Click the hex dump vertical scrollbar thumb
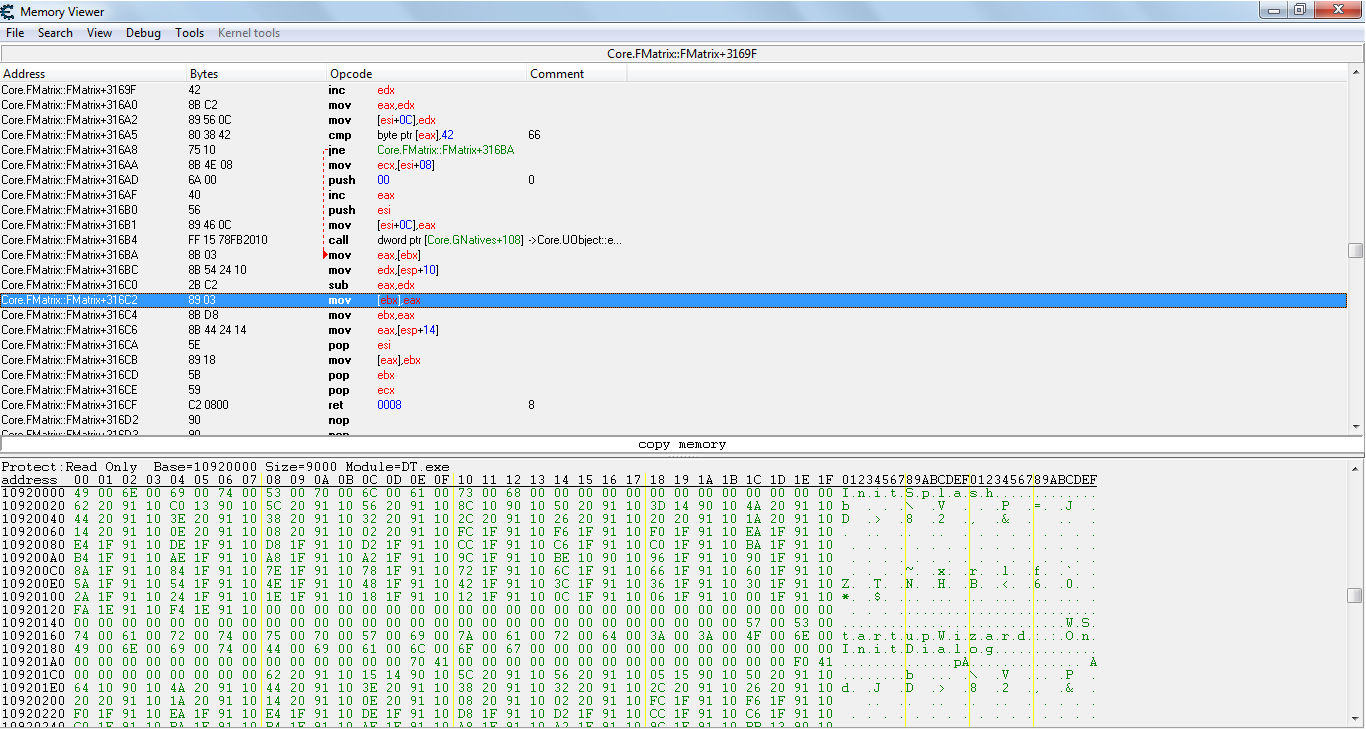 click(1355, 595)
